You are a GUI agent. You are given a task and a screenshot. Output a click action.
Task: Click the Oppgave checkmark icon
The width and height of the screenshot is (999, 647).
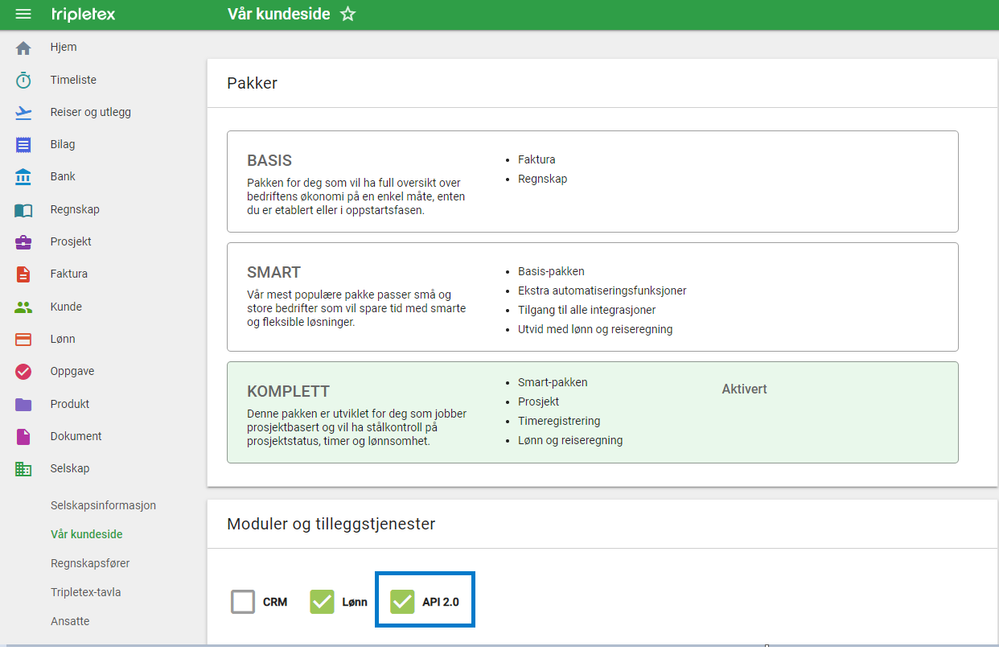click(x=24, y=371)
